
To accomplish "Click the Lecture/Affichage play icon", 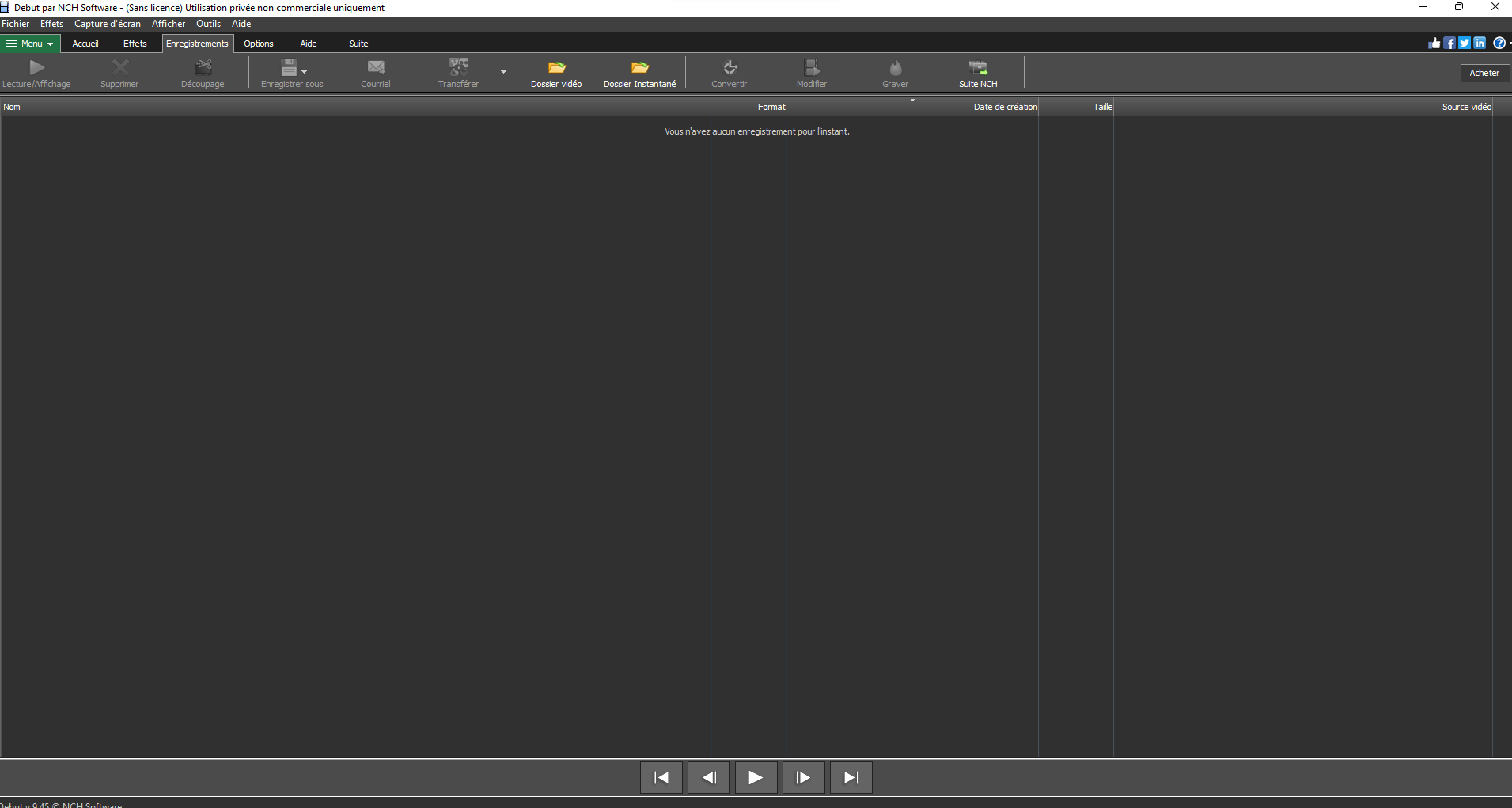I will [36, 68].
